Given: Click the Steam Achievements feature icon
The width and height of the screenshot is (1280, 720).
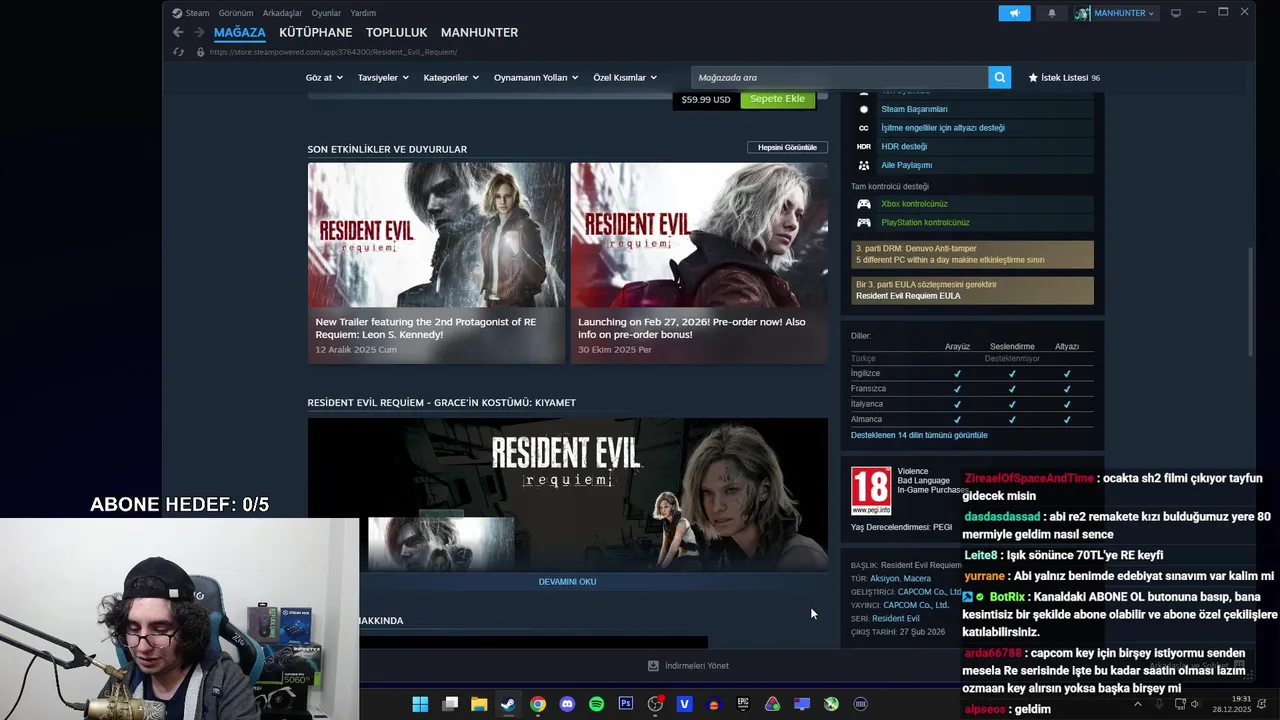Looking at the screenshot, I should (x=864, y=109).
